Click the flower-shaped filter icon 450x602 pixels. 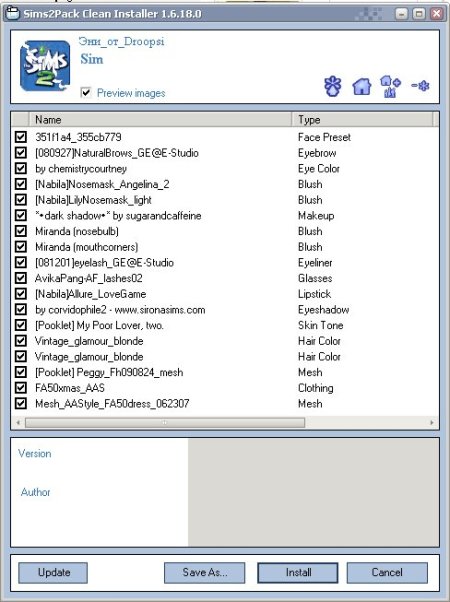(333, 86)
